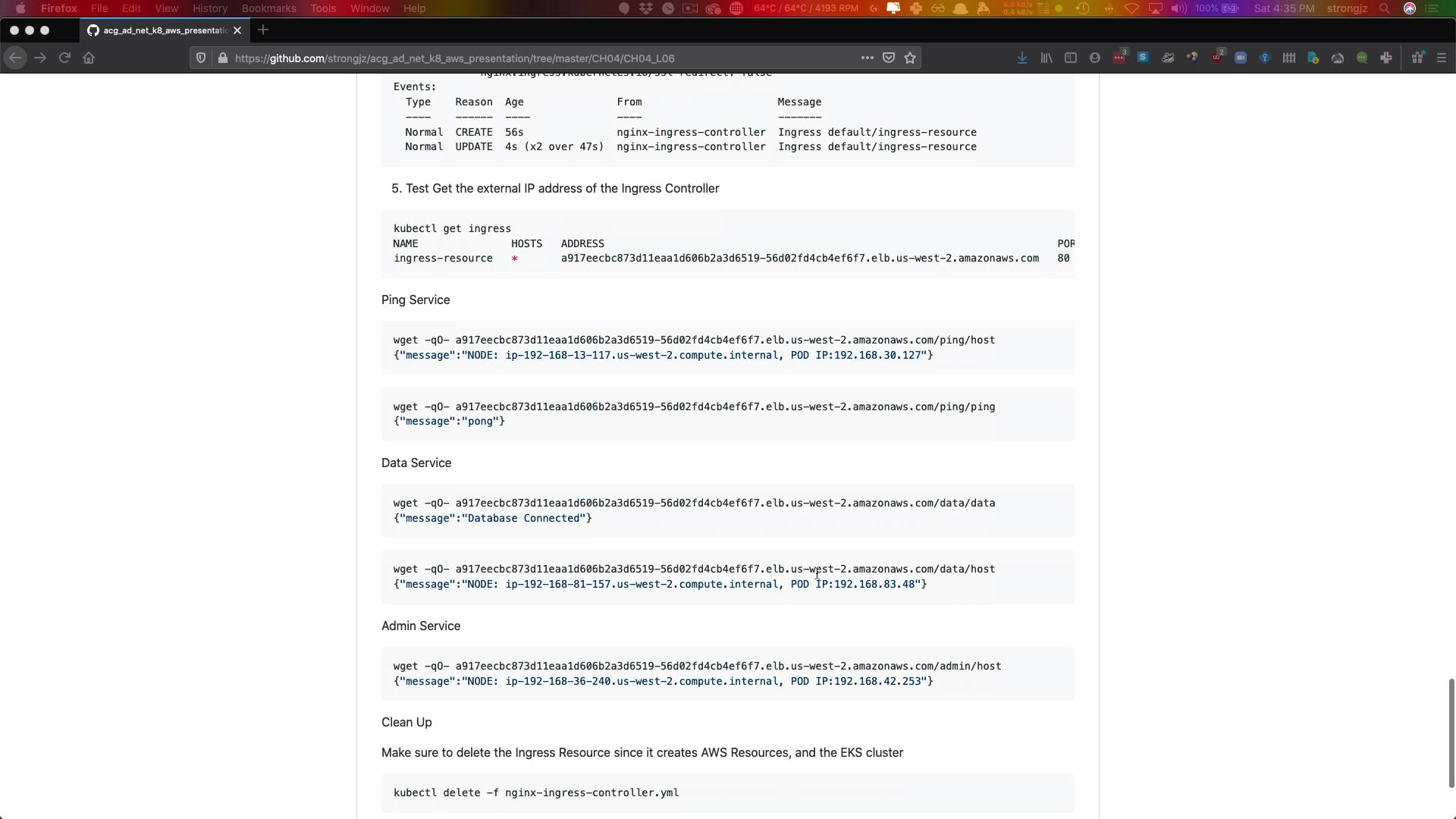Open the Bookmarks menu
Viewport: 1456px width, 819px height.
point(268,8)
